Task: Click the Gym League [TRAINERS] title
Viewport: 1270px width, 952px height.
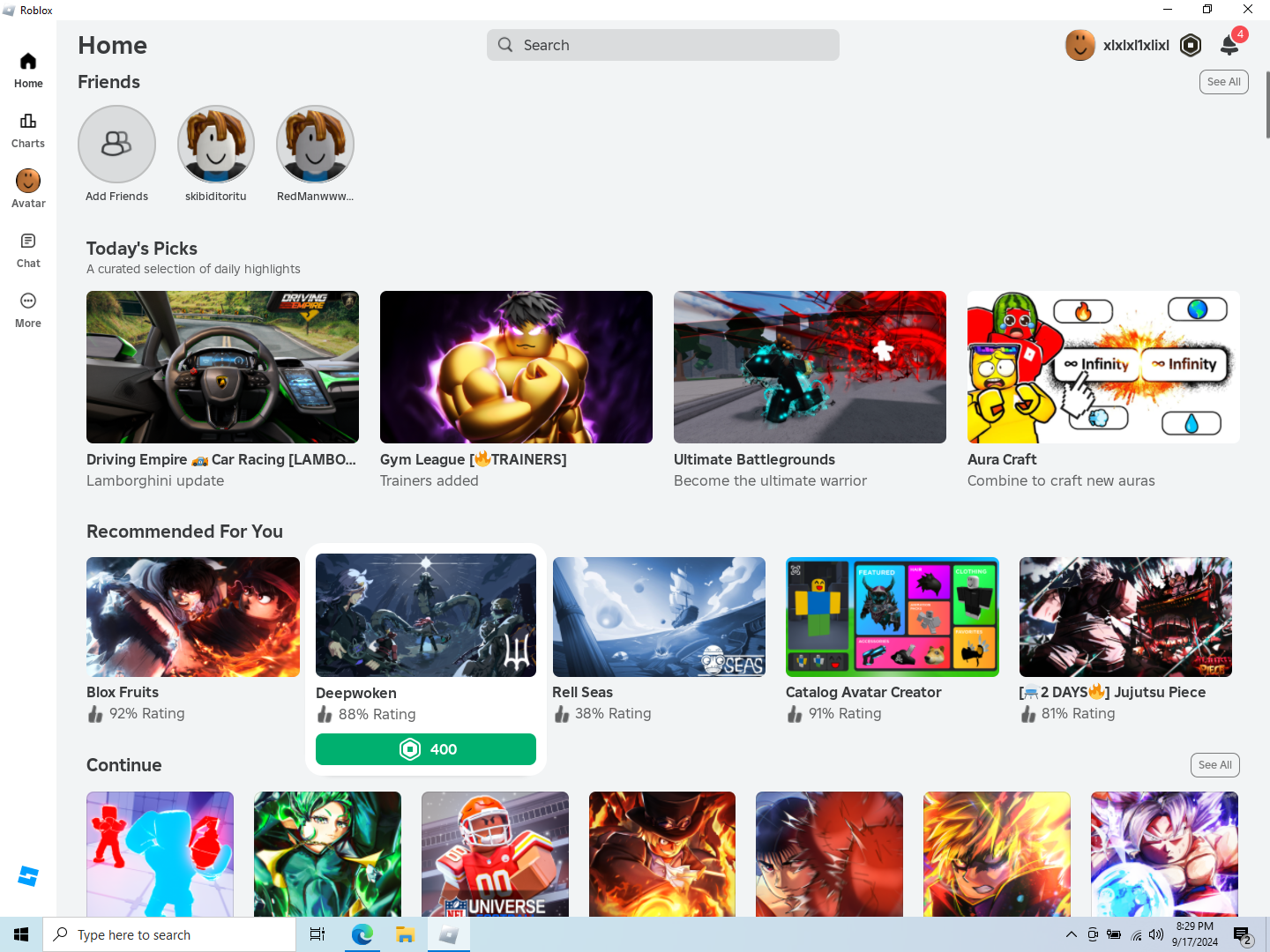Action: pos(474,459)
